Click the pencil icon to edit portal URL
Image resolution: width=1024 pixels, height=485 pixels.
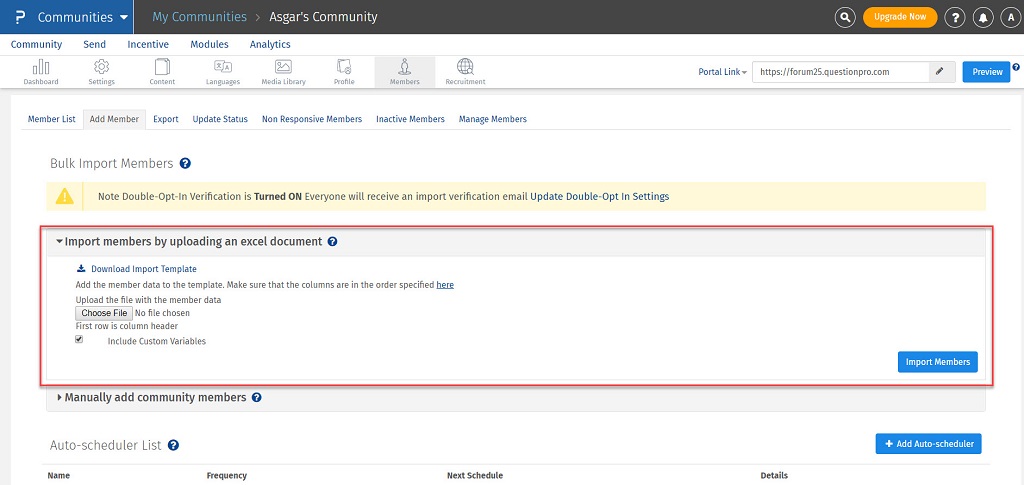939,72
